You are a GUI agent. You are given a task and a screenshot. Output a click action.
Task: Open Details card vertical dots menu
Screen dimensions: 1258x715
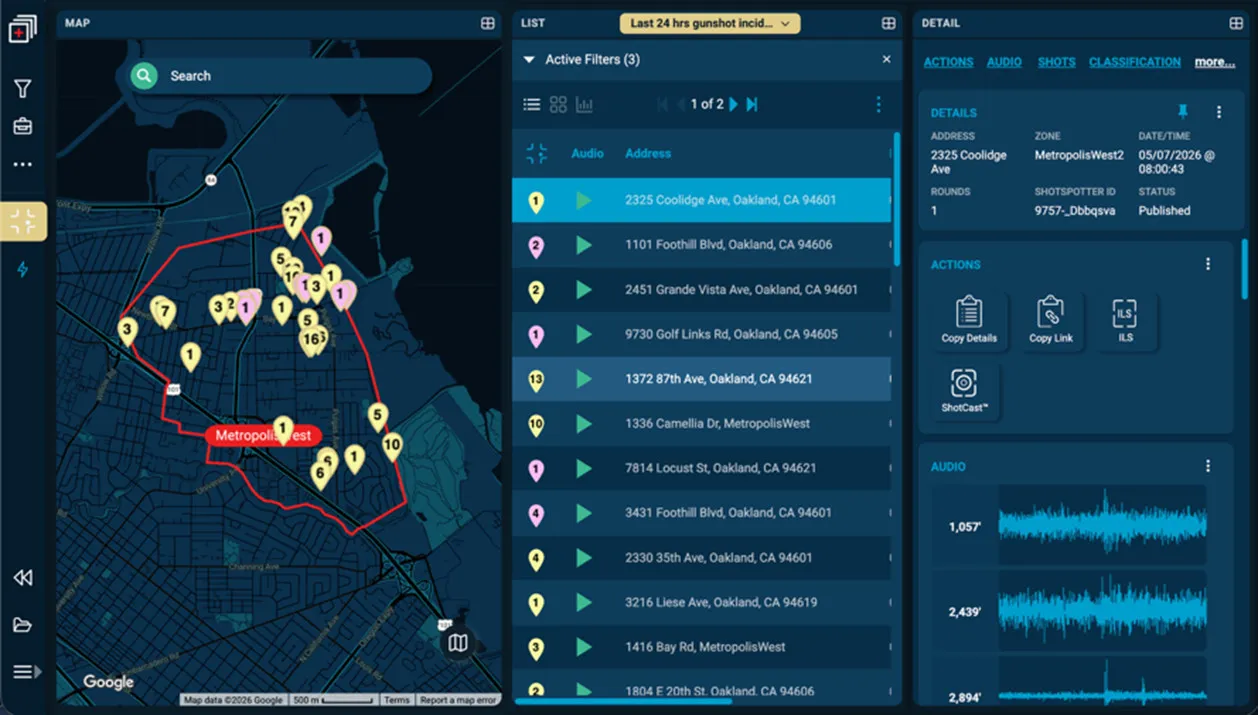[x=1219, y=112]
